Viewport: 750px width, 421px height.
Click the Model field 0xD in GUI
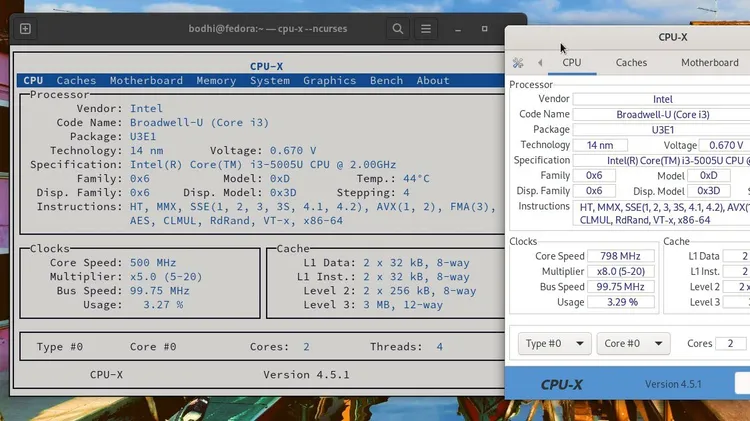click(708, 176)
